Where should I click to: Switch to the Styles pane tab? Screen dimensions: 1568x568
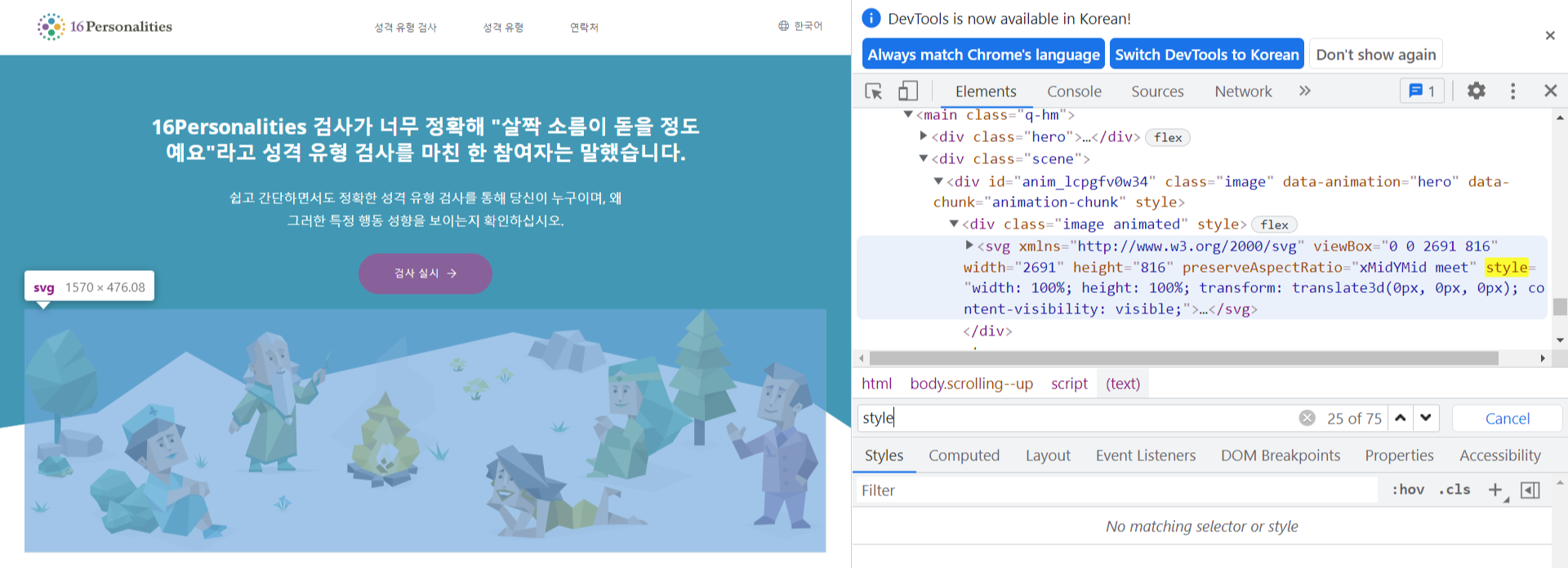tap(884, 455)
